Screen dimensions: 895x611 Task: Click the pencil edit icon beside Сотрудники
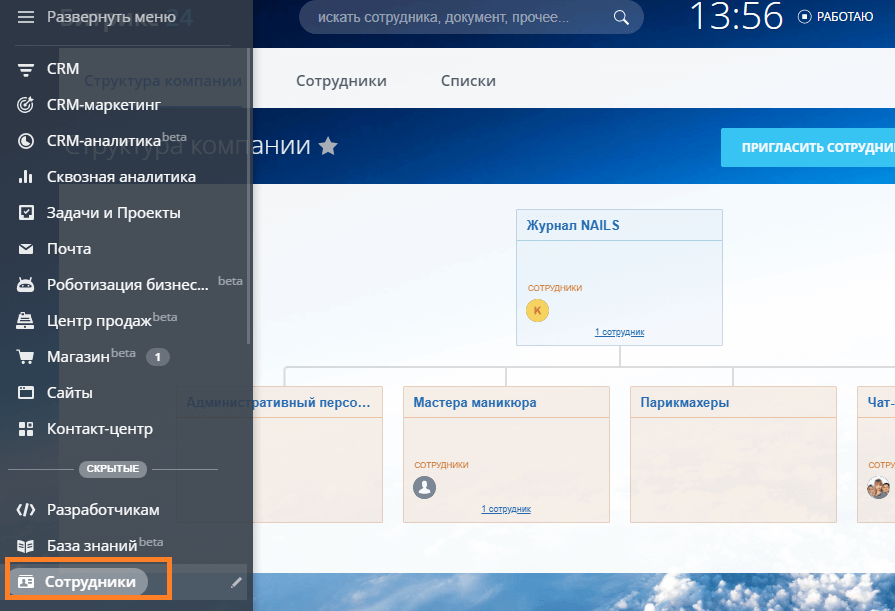(236, 582)
